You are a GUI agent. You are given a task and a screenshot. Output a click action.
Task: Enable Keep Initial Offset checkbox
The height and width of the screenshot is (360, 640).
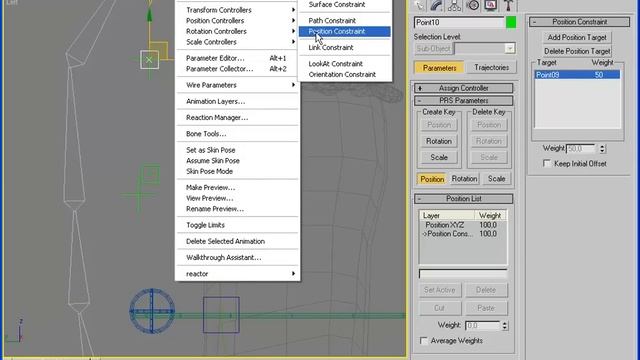pyautogui.click(x=547, y=164)
